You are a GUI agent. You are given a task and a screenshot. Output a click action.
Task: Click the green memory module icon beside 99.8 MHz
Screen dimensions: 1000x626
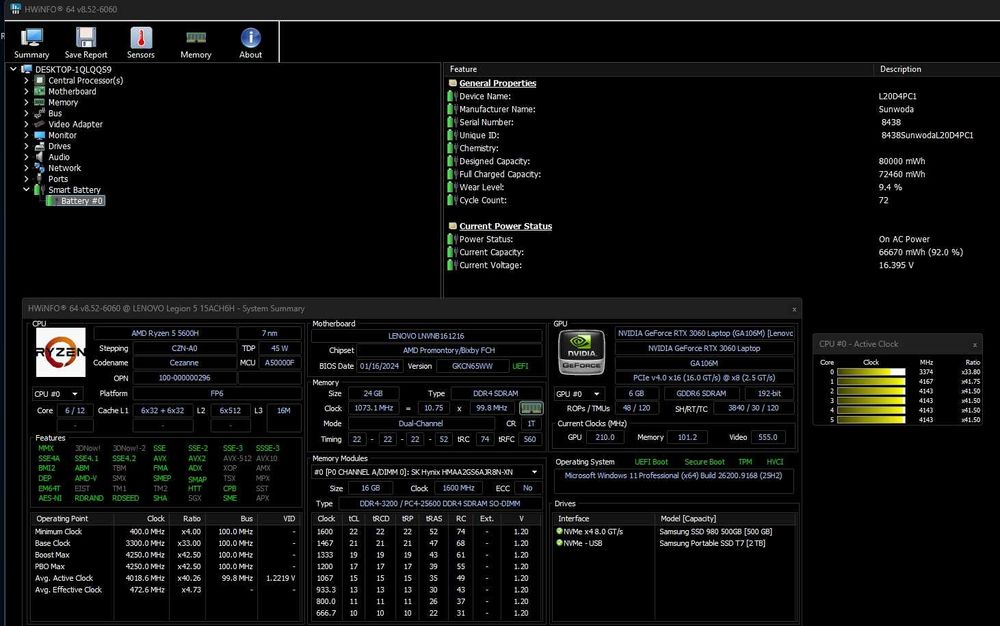[531, 408]
